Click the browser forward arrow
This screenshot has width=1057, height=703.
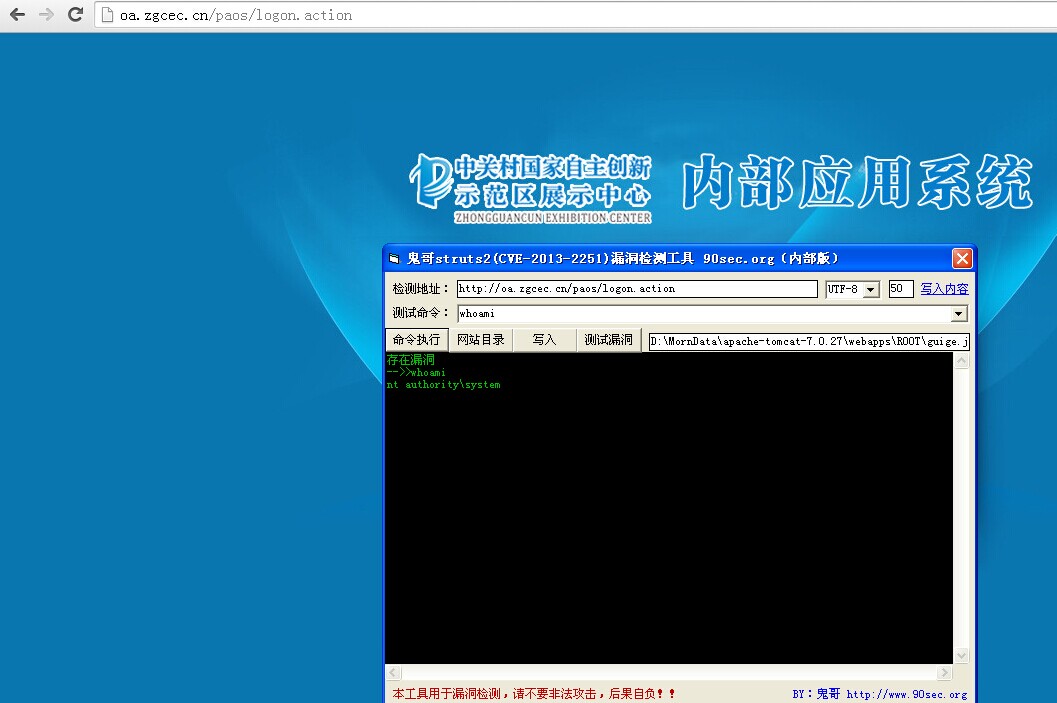point(46,14)
